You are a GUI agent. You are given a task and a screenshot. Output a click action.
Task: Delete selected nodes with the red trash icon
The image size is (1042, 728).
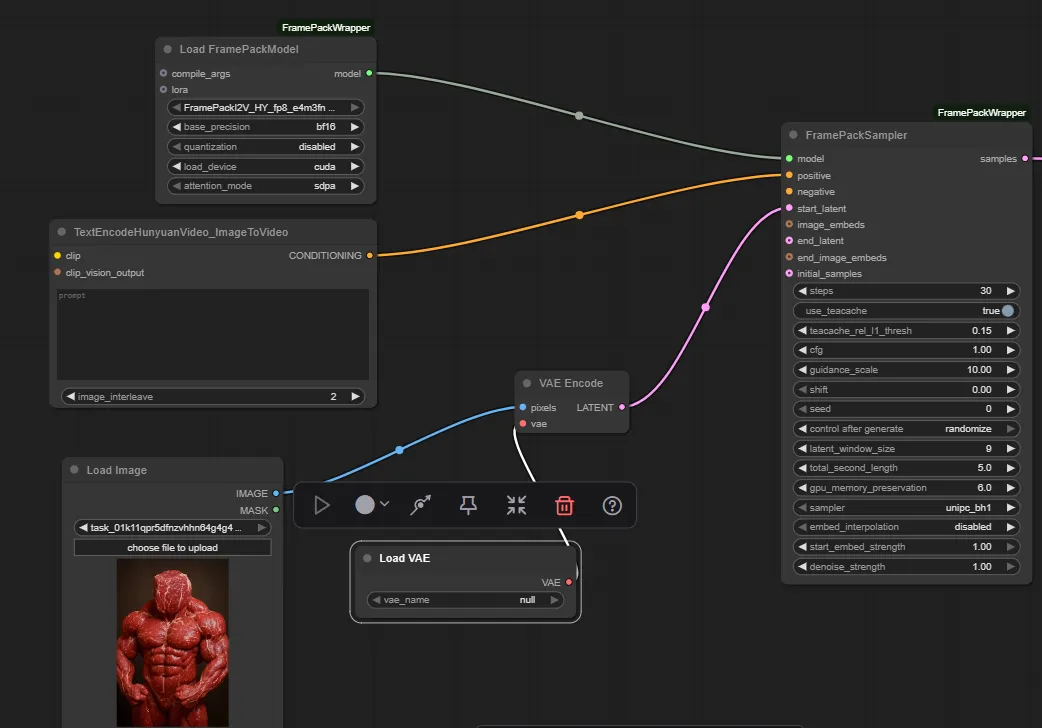pos(564,505)
